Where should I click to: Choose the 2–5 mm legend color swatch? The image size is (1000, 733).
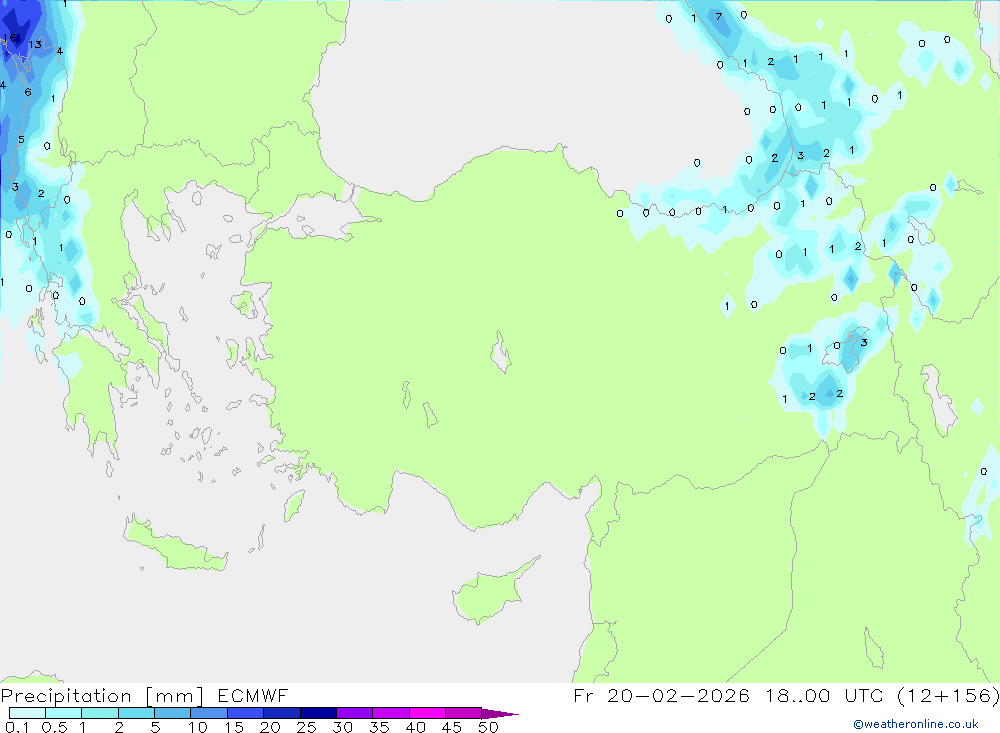(x=136, y=713)
